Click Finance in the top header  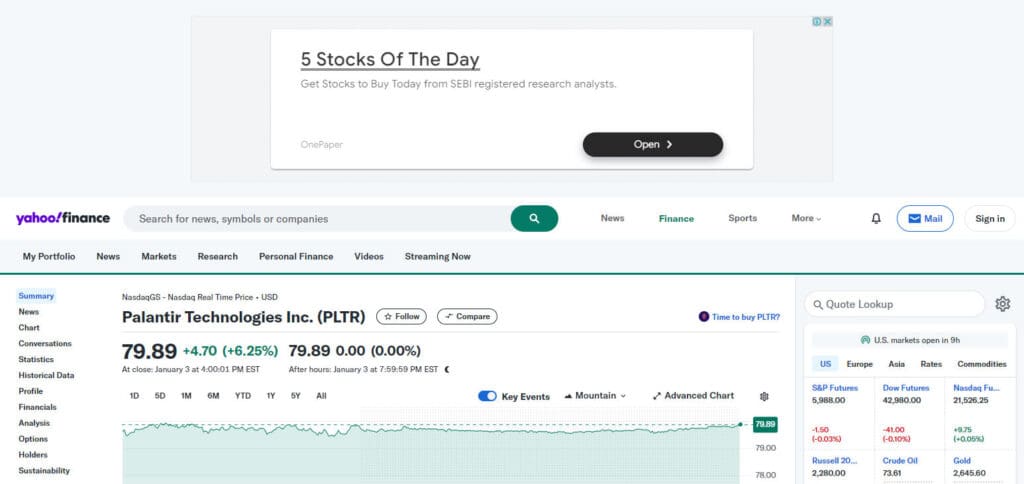pyautogui.click(x=676, y=219)
